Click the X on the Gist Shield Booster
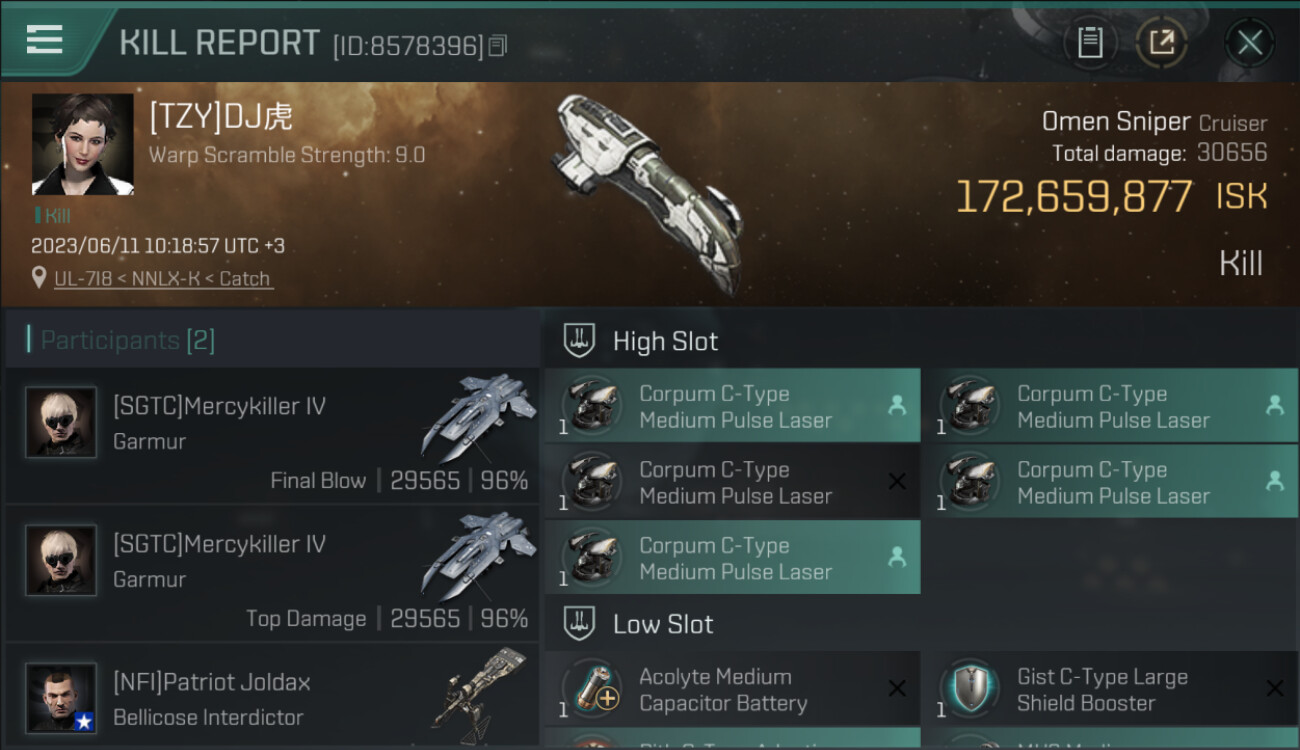The image size is (1300, 750). 1274,688
